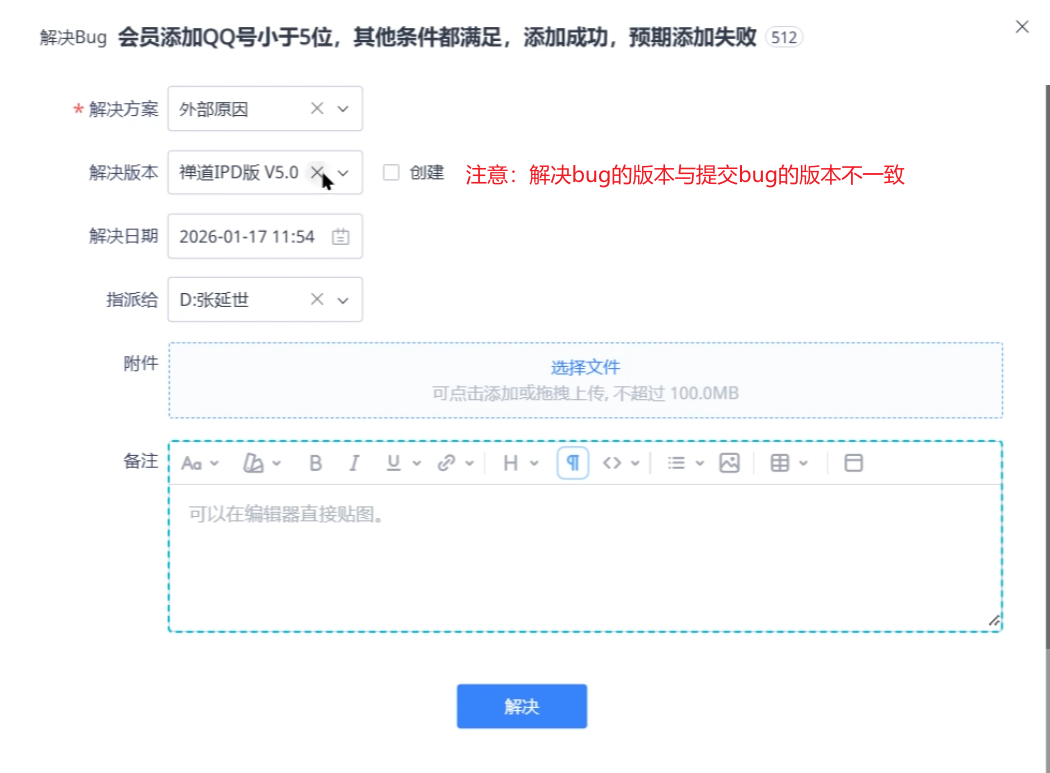Open the heading H dropdown

[x=511, y=463]
